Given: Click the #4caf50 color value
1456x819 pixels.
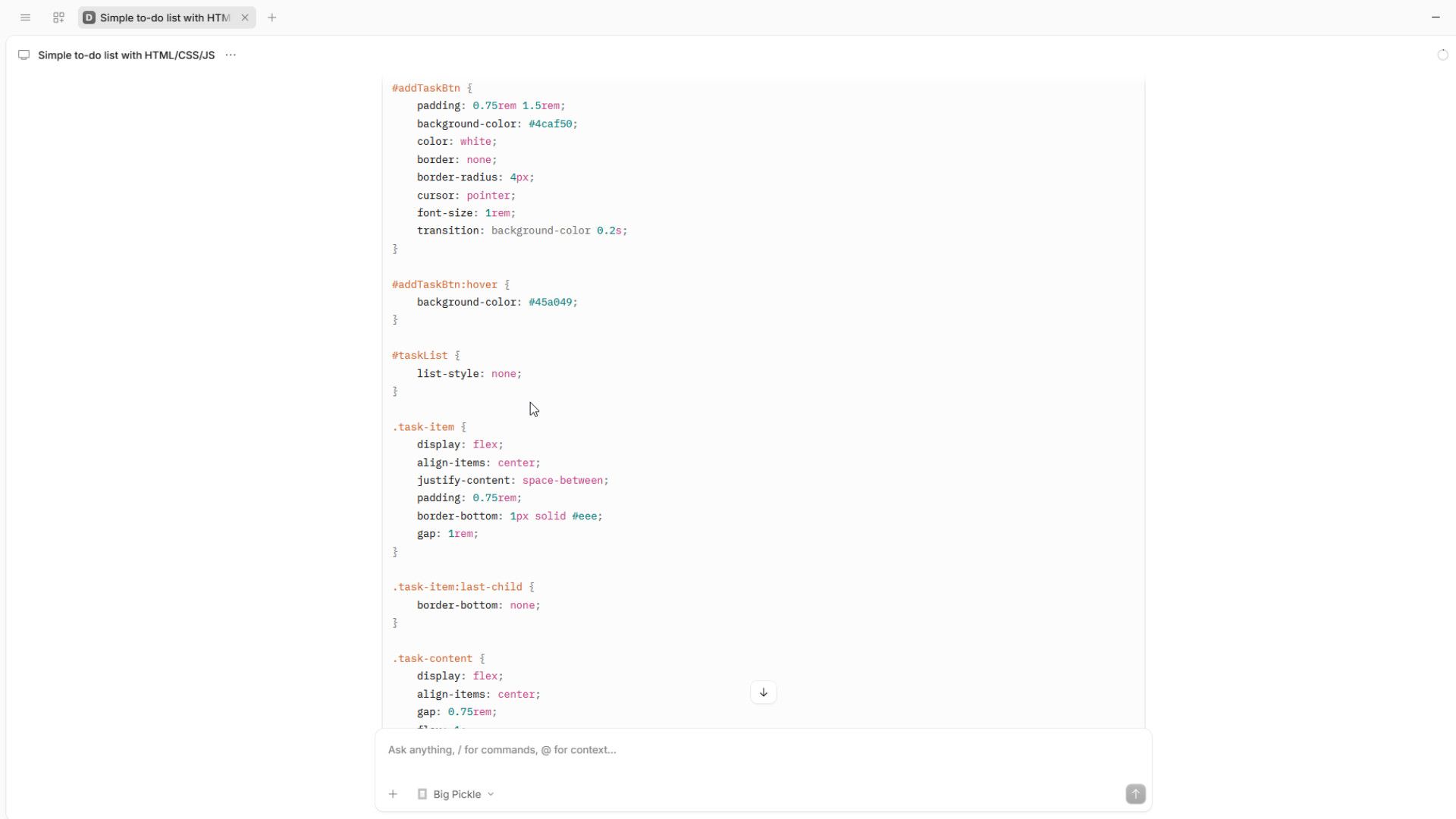Looking at the screenshot, I should (x=551, y=124).
